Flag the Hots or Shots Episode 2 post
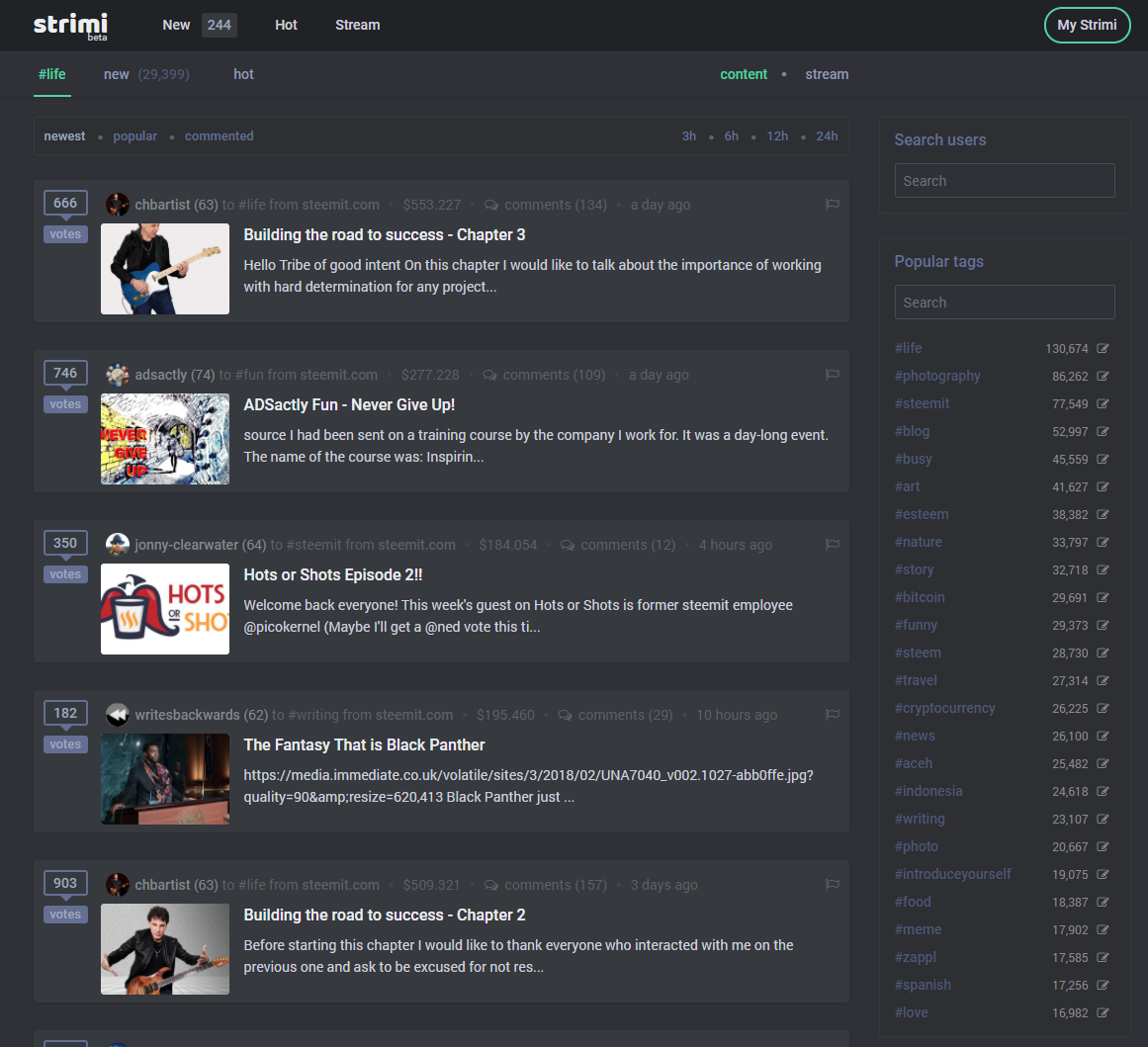The height and width of the screenshot is (1047, 1148). pos(832,544)
